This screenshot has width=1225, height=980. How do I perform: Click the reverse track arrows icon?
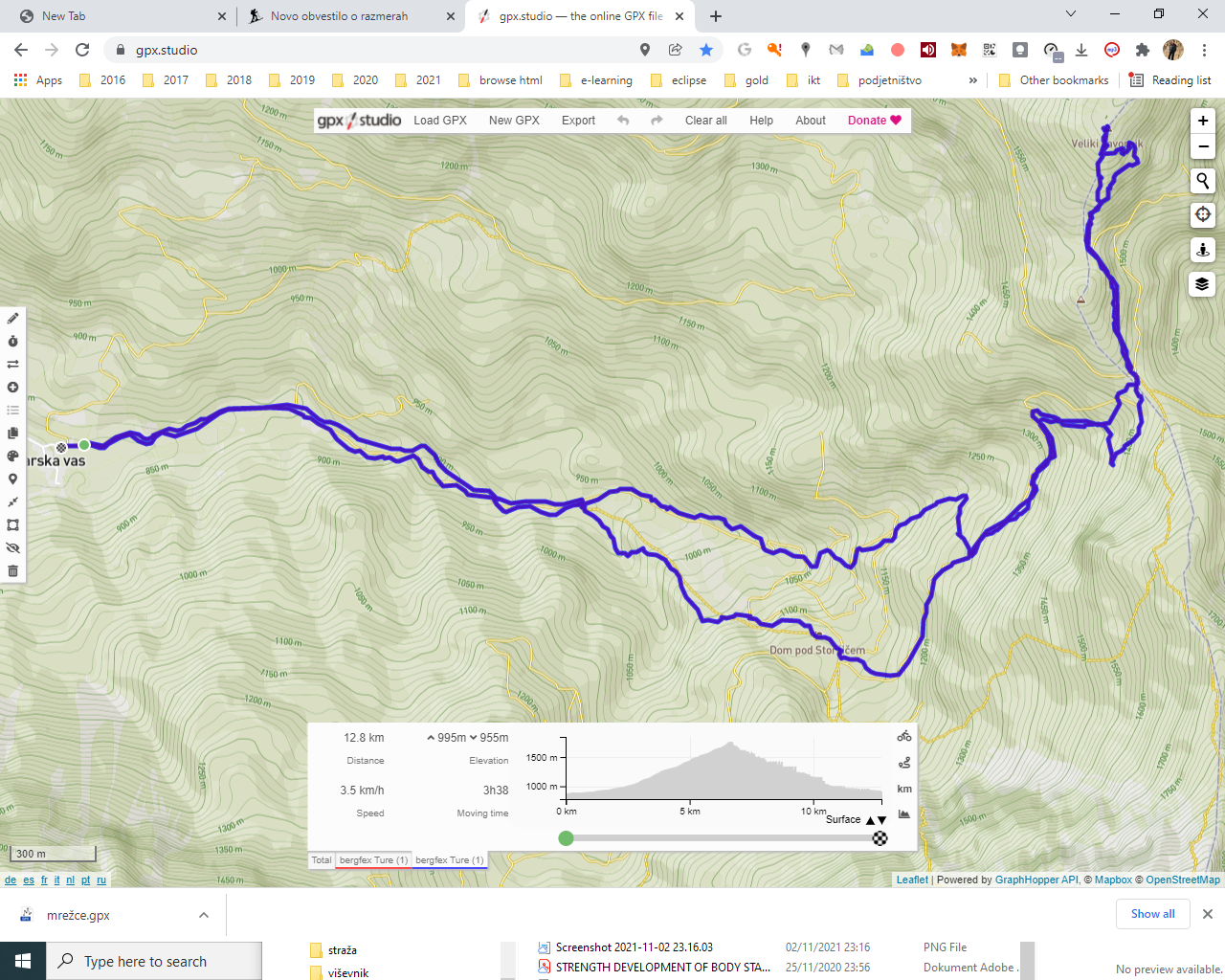(x=12, y=365)
